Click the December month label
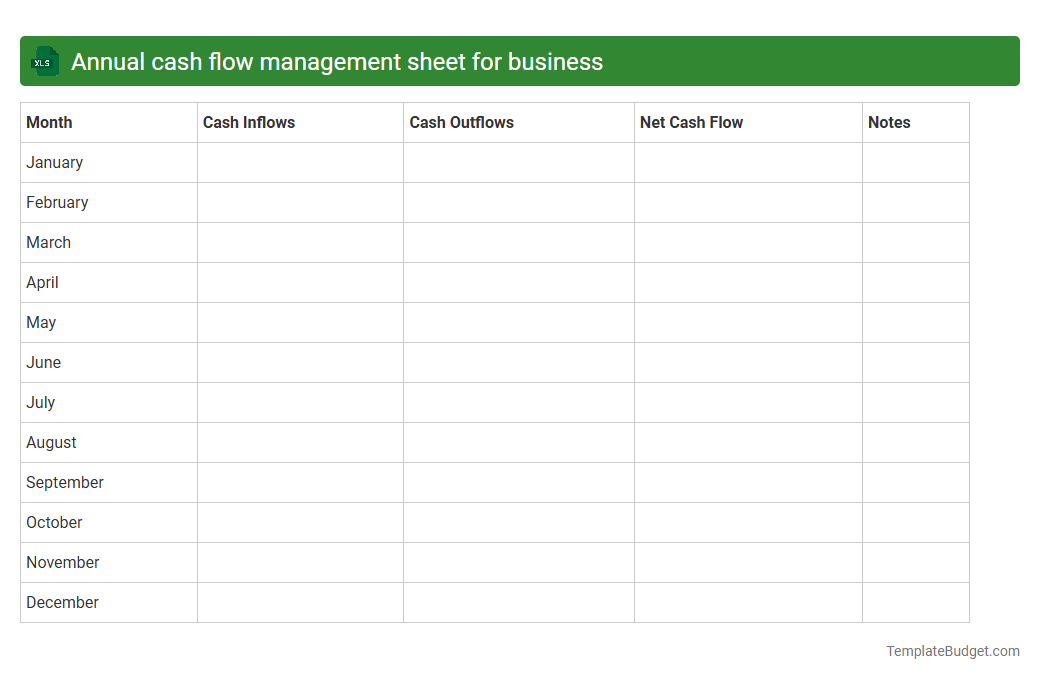 point(62,602)
